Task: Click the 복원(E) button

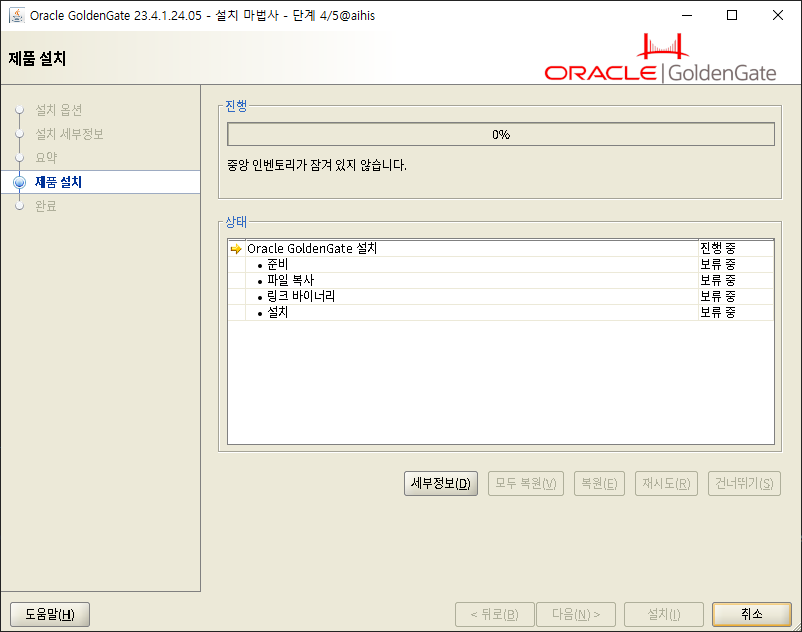Action: pos(599,484)
